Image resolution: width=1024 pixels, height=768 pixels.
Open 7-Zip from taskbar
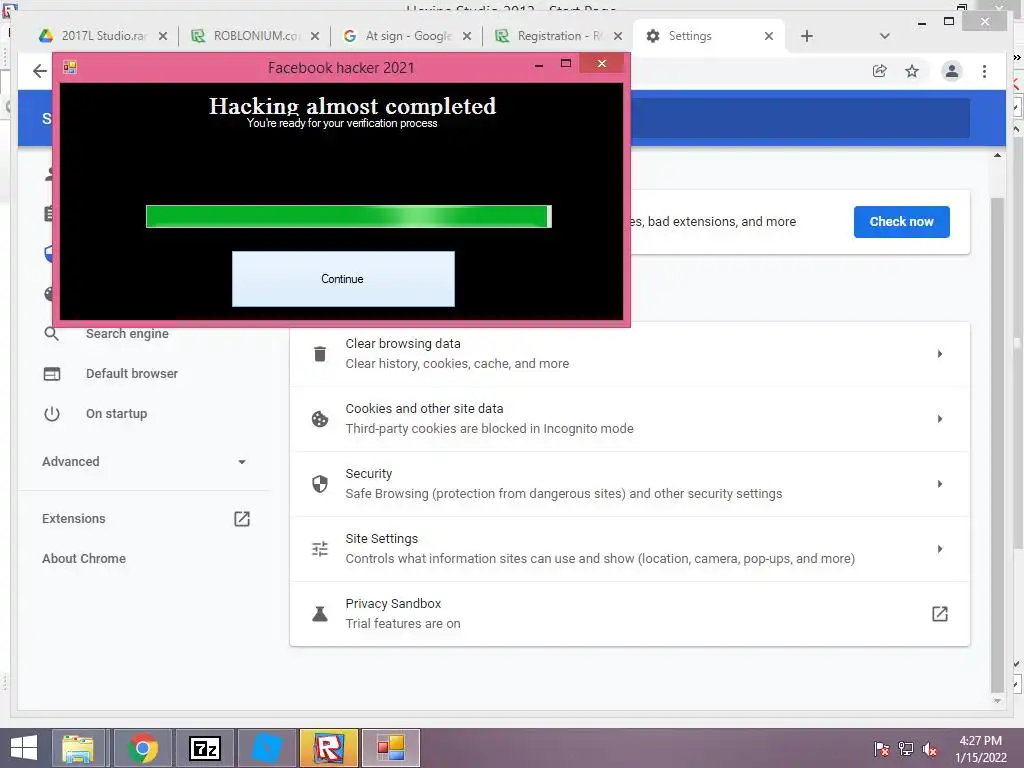(x=205, y=748)
